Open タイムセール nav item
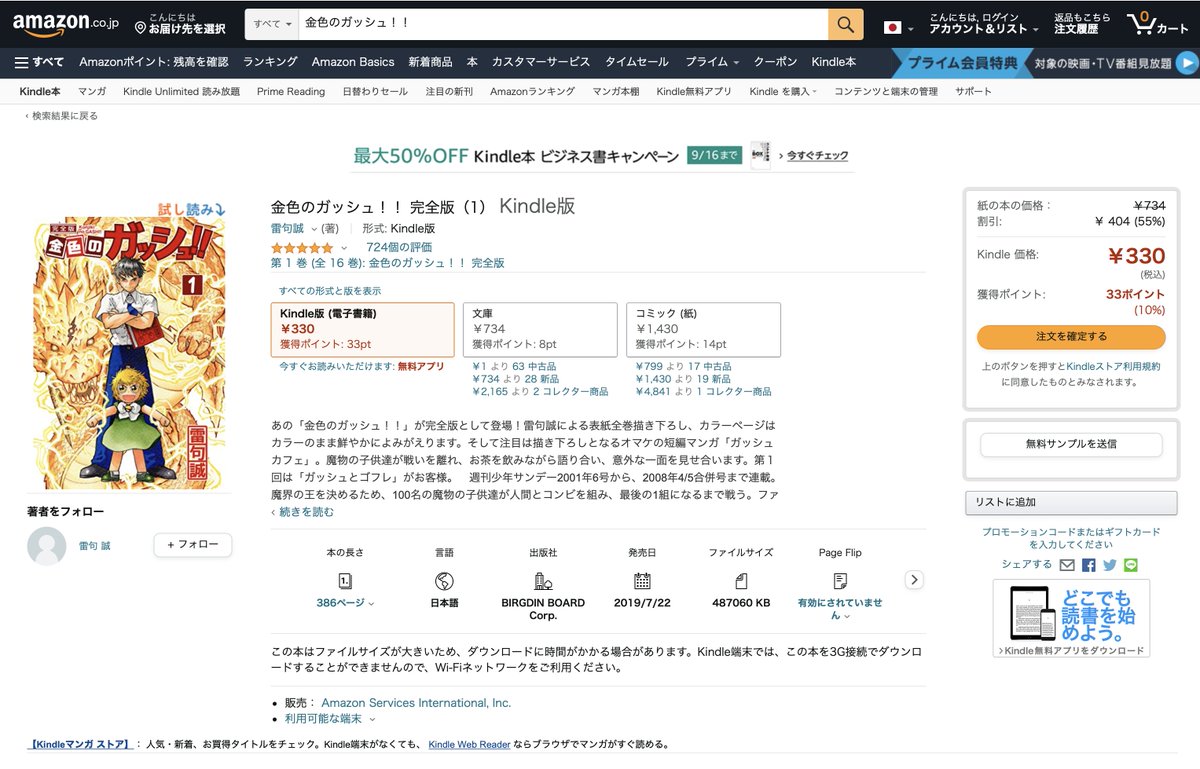 [x=638, y=62]
